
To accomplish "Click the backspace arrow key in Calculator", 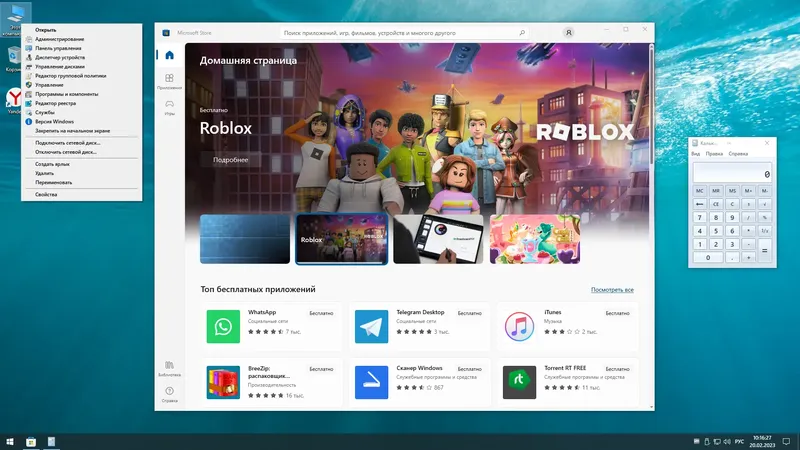I will pyautogui.click(x=699, y=204).
